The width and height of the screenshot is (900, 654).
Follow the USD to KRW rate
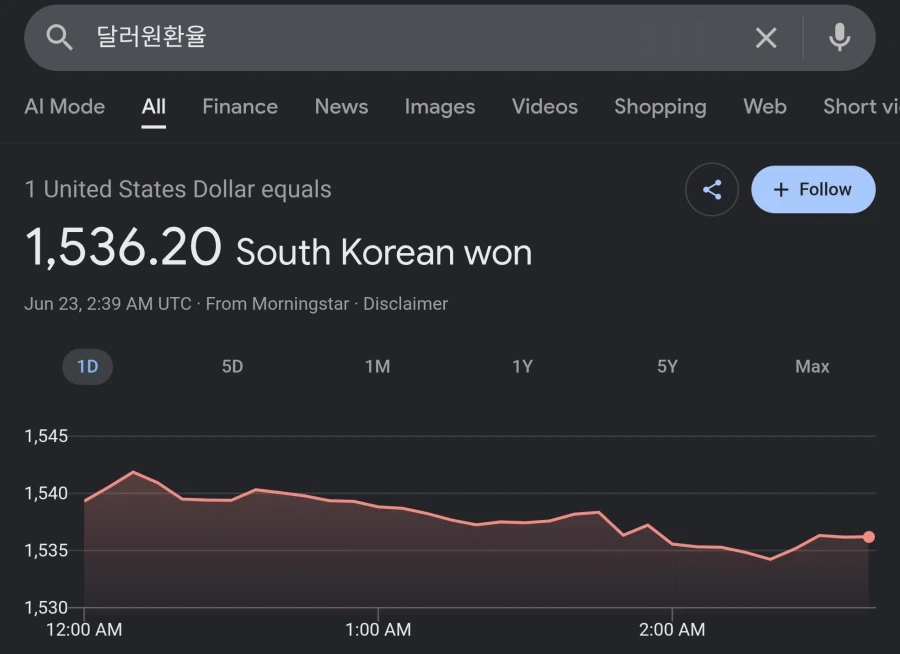click(813, 189)
